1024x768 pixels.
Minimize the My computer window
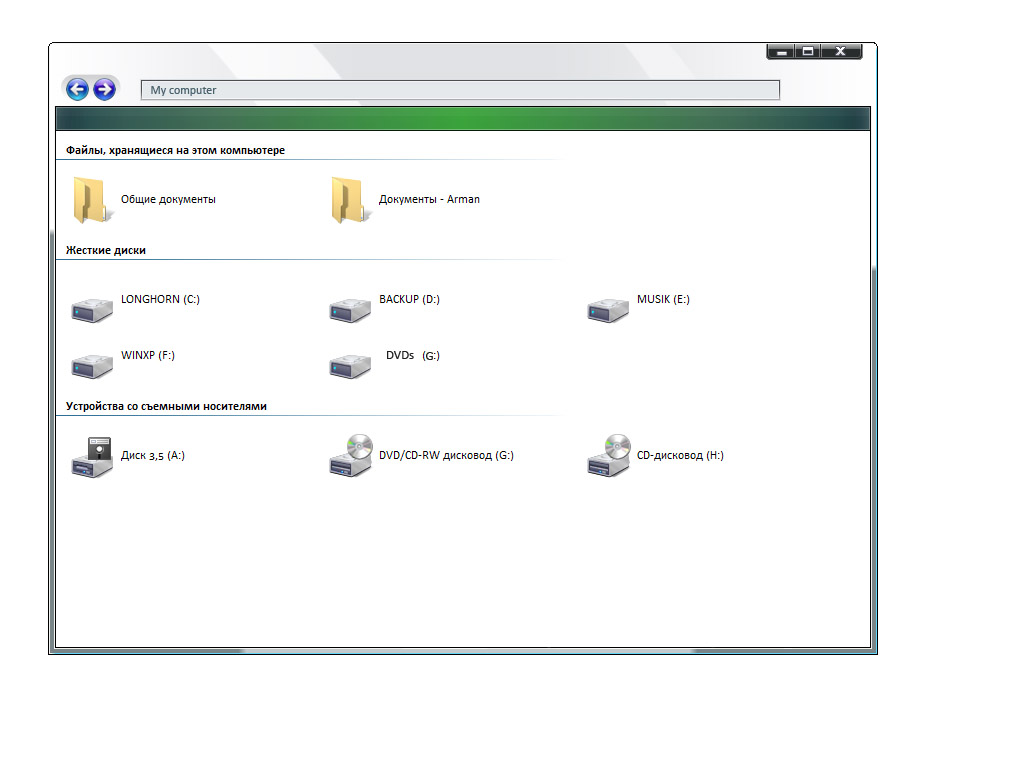[781, 52]
